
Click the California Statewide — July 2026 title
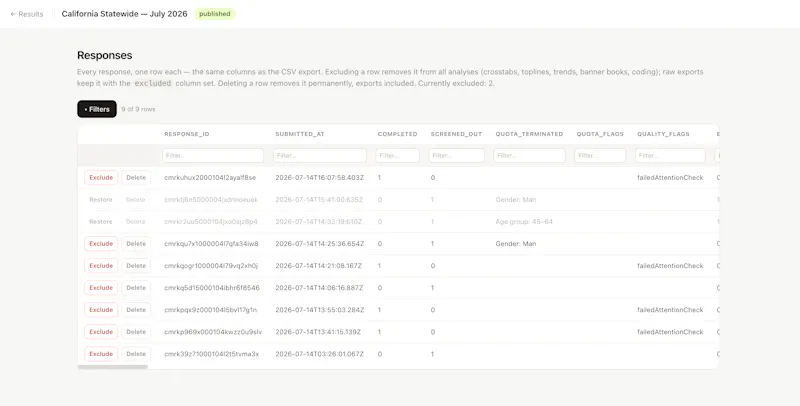click(124, 14)
